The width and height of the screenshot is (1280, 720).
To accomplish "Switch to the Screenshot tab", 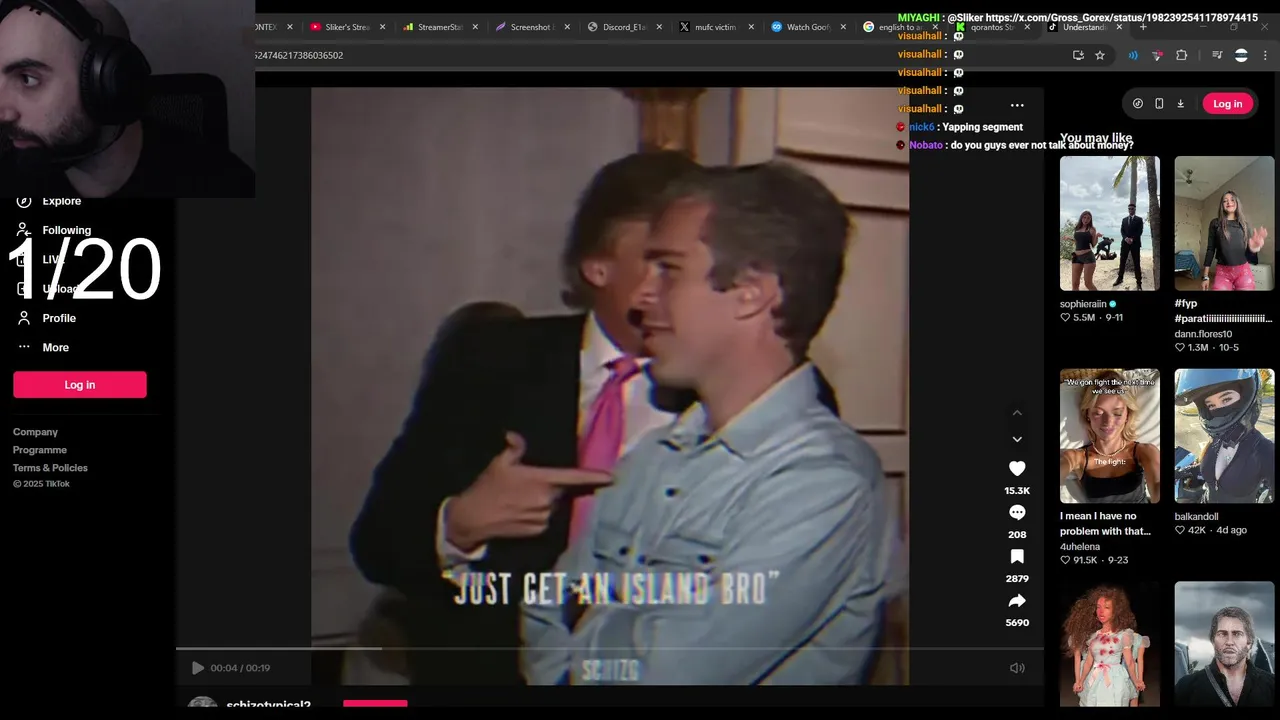I will (530, 27).
